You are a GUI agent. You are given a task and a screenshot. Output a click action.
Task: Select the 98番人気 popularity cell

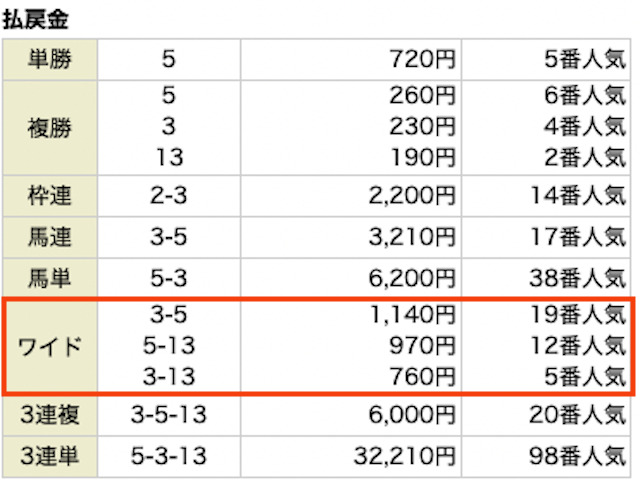pos(579,456)
